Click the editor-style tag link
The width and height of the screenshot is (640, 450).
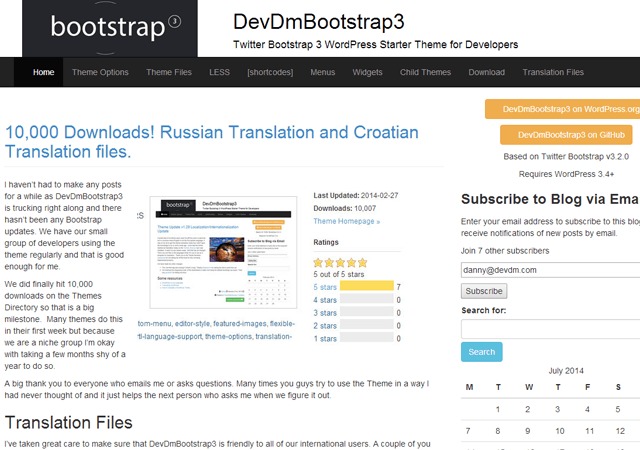(x=192, y=323)
